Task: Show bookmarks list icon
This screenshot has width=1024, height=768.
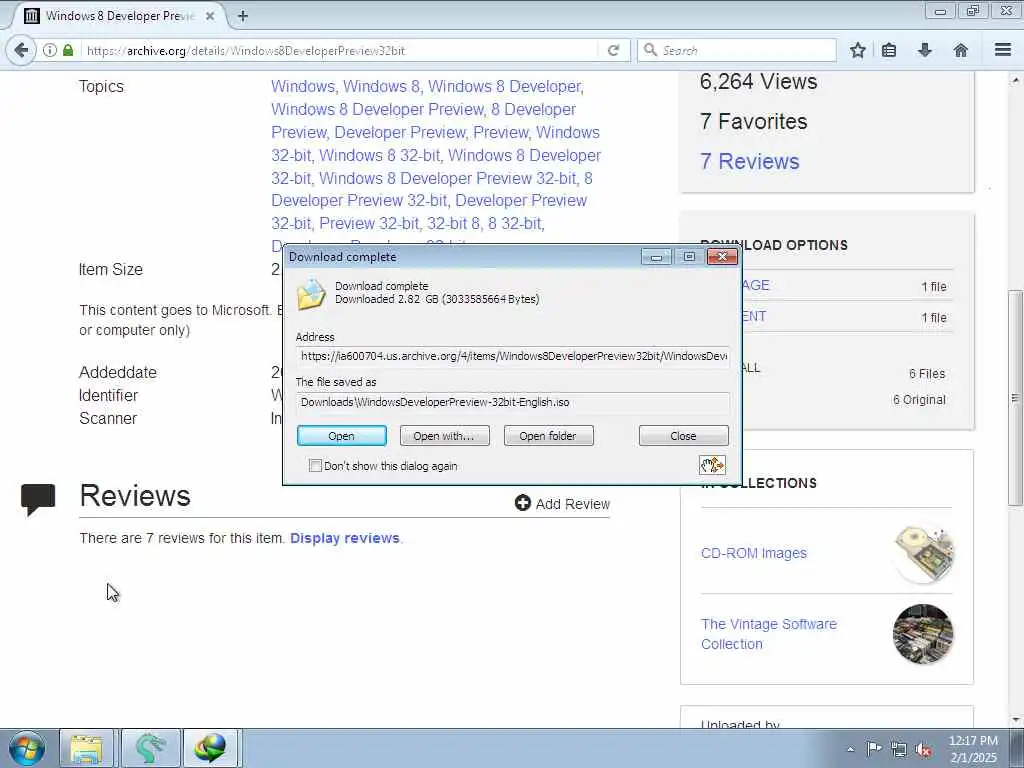Action: click(889, 50)
